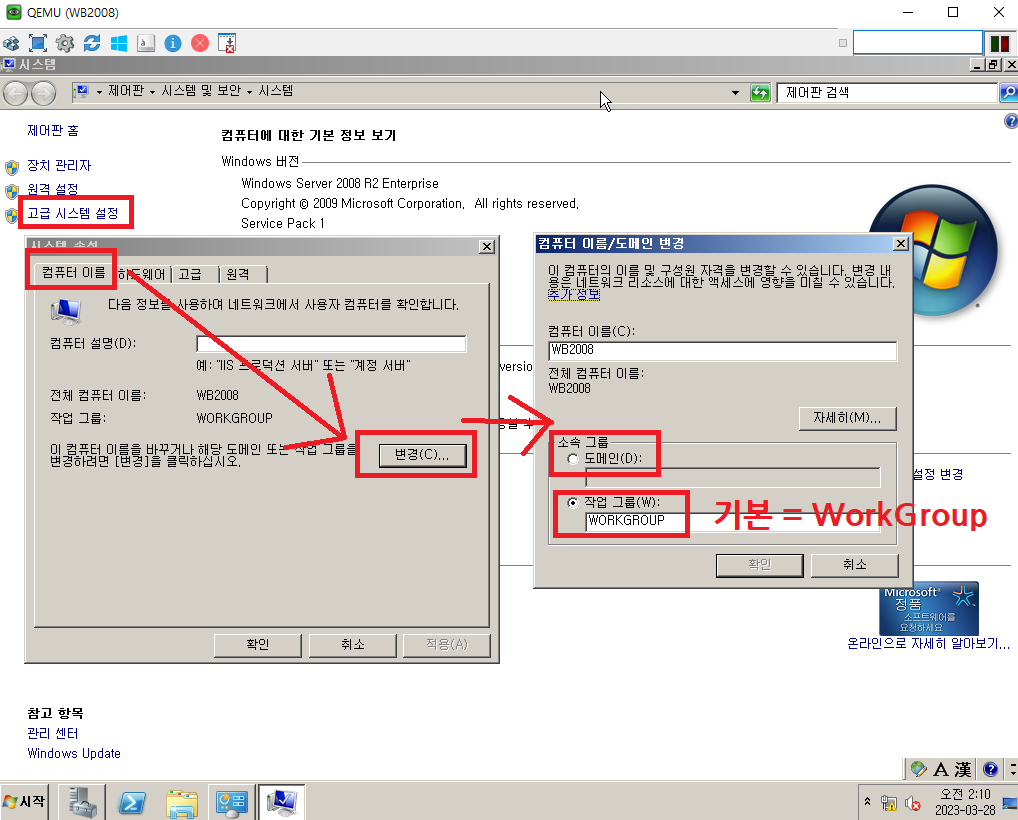This screenshot has width=1018, height=820.
Task: Send Windows key via toolbar icon
Action: [x=119, y=43]
